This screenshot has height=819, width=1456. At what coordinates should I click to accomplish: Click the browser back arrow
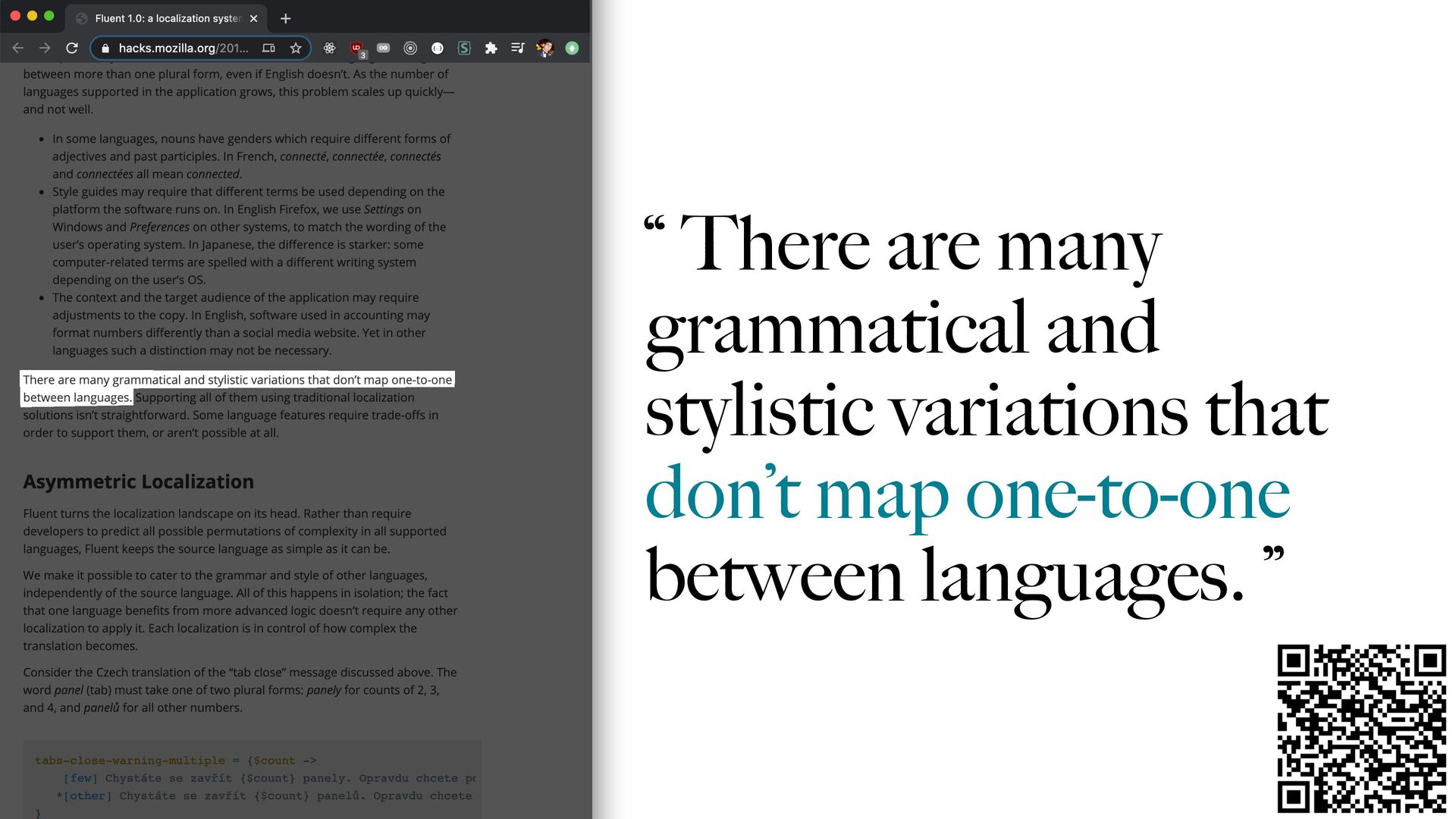(x=18, y=48)
